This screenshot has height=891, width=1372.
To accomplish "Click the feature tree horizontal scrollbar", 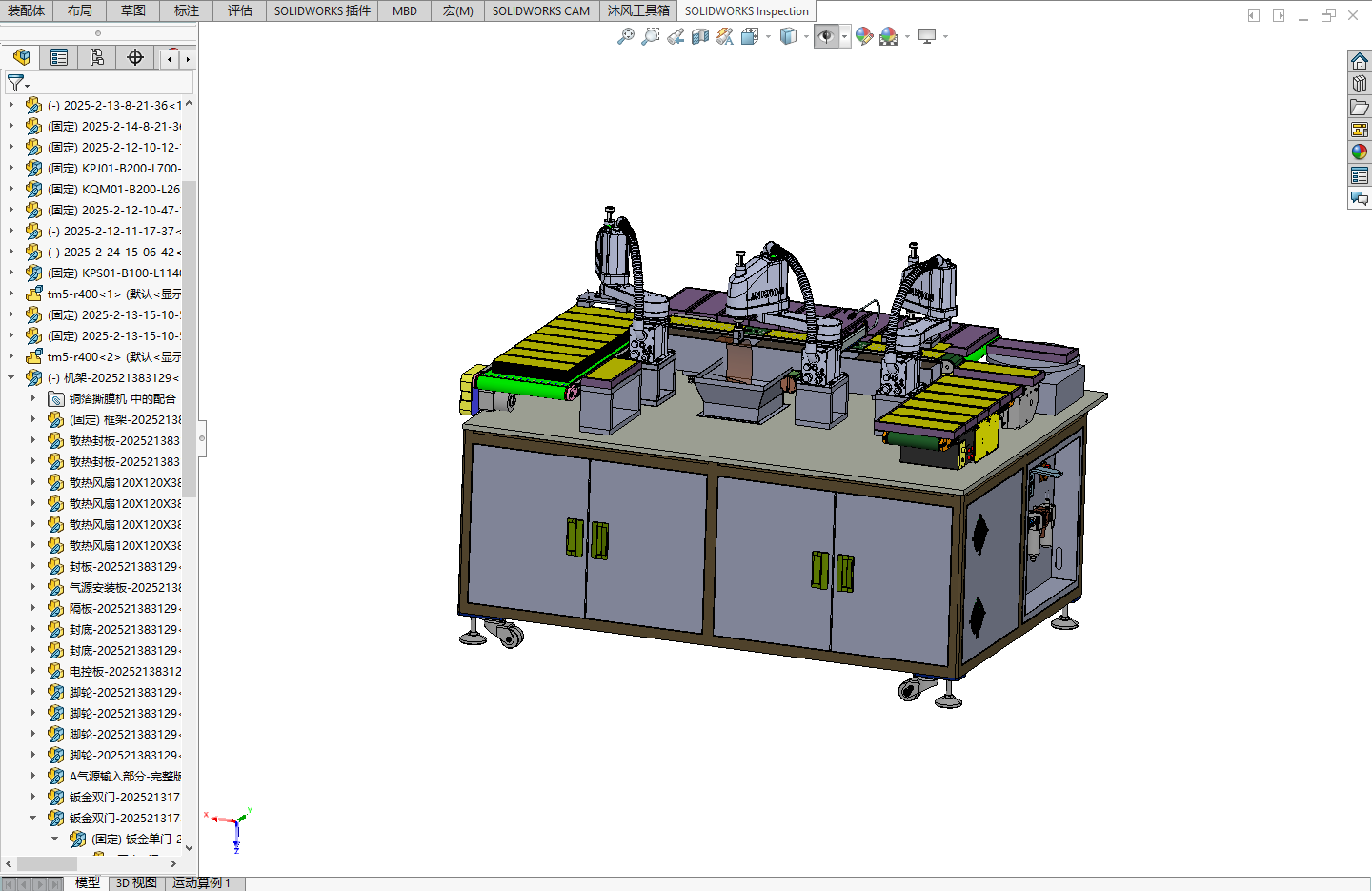I will (91, 863).
